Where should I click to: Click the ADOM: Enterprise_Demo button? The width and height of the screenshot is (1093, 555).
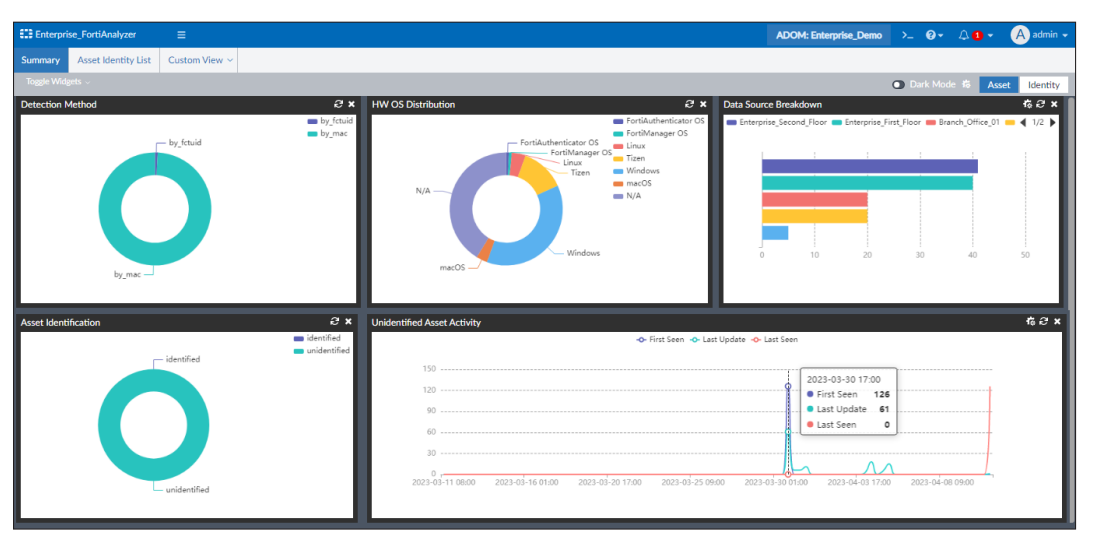point(829,35)
